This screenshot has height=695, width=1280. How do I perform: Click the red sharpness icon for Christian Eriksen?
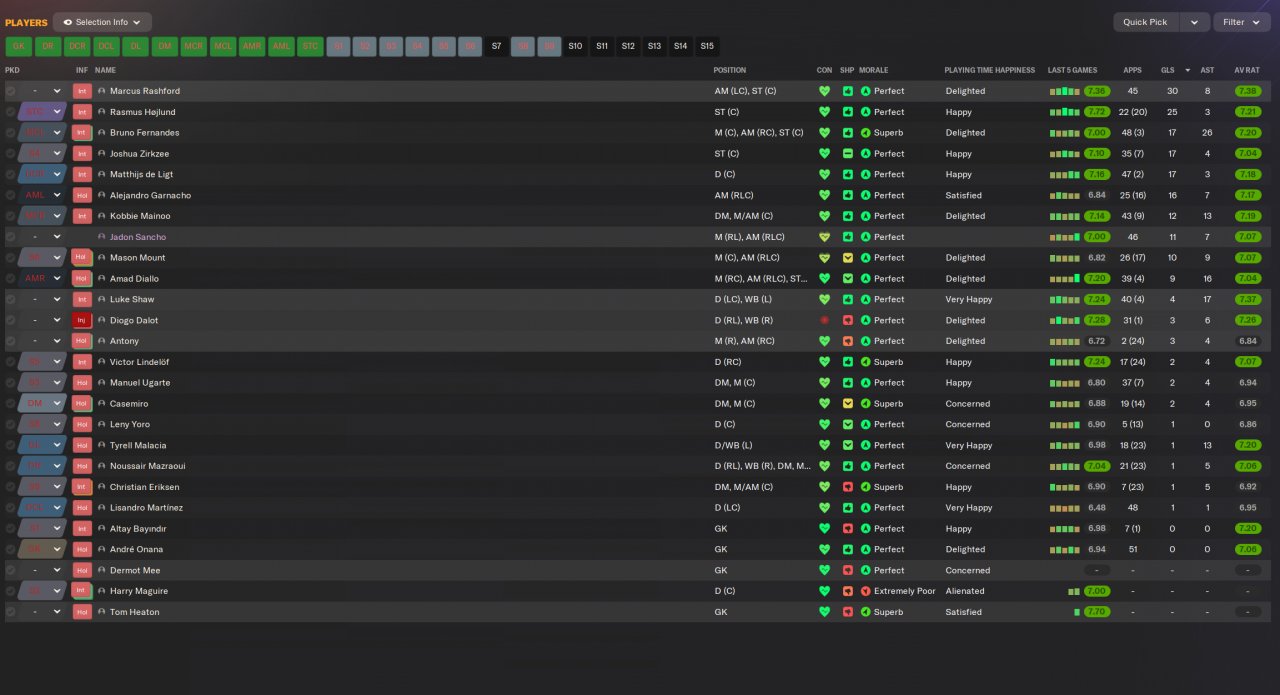point(847,487)
